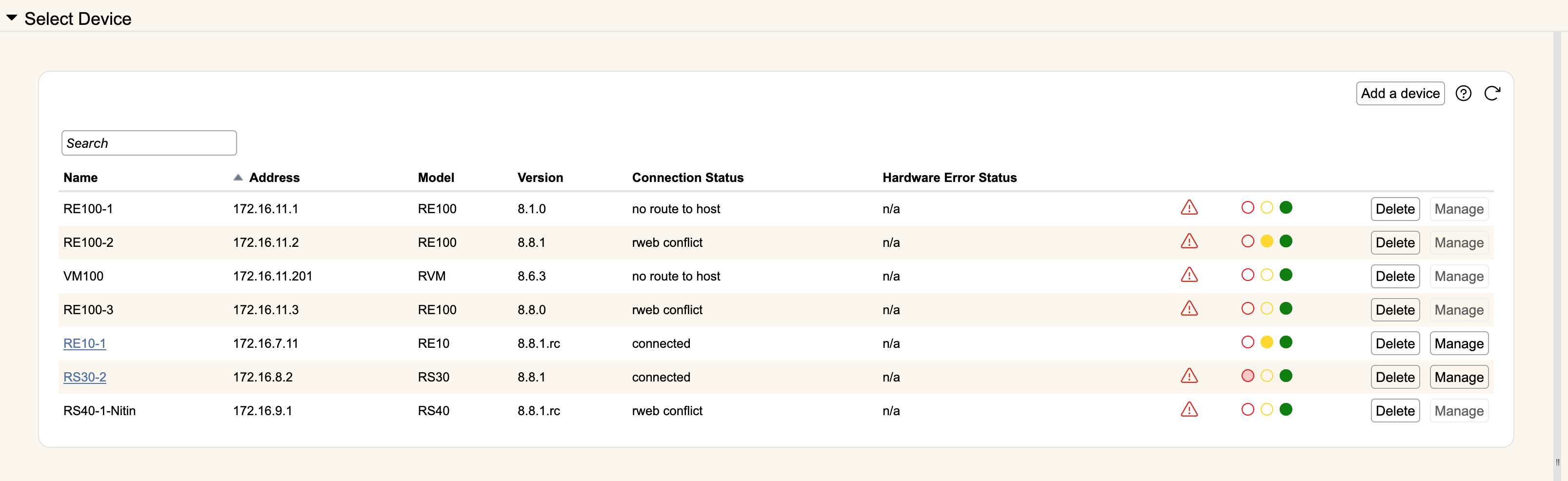
Task: Sort by Hardware Error Status header
Action: [949, 178]
